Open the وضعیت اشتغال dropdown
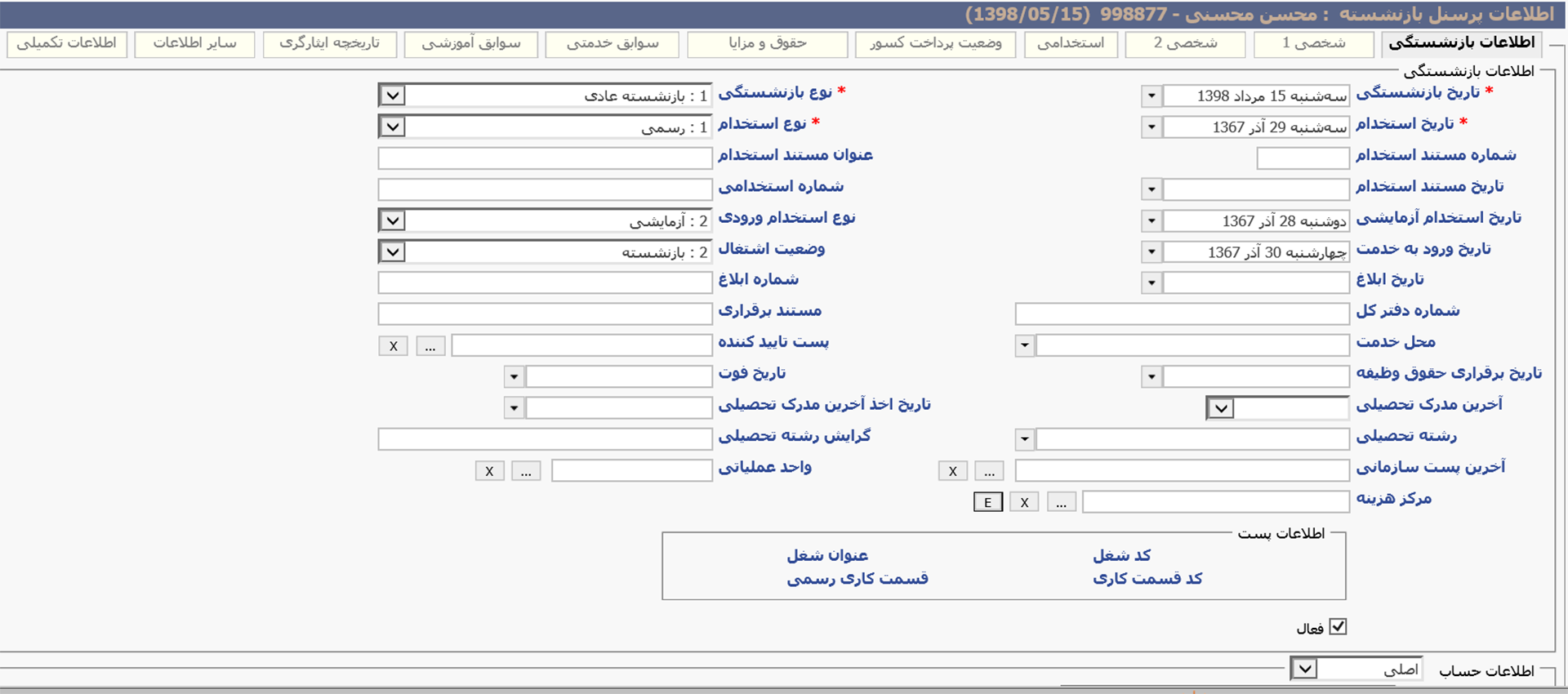 point(393,251)
